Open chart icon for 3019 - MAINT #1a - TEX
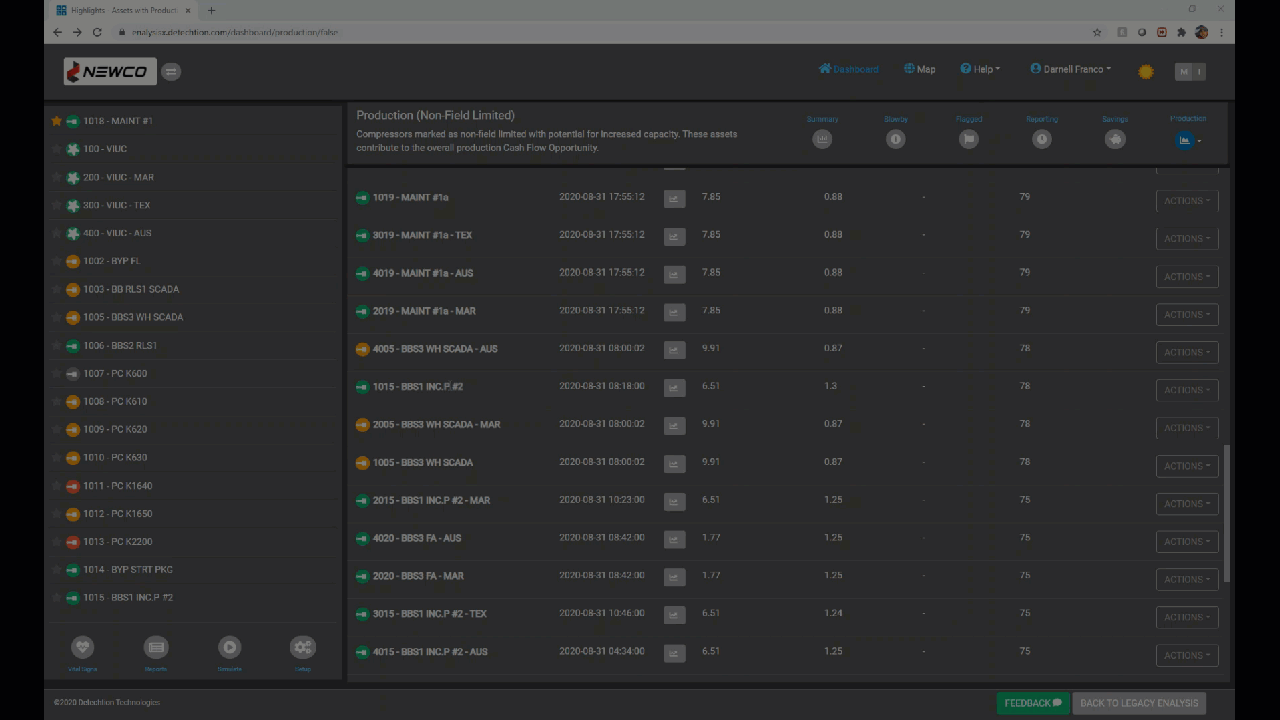 [x=675, y=237]
